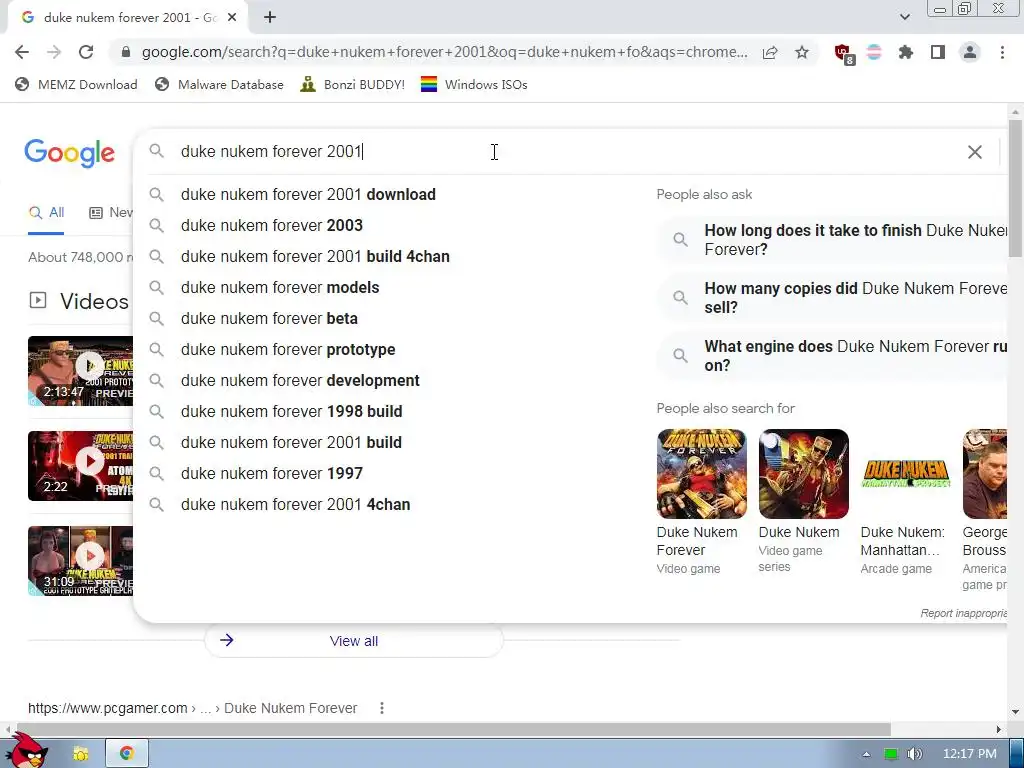This screenshot has width=1024, height=768.
Task: Open the striped extension icon beside uBlock
Action: coord(874,52)
